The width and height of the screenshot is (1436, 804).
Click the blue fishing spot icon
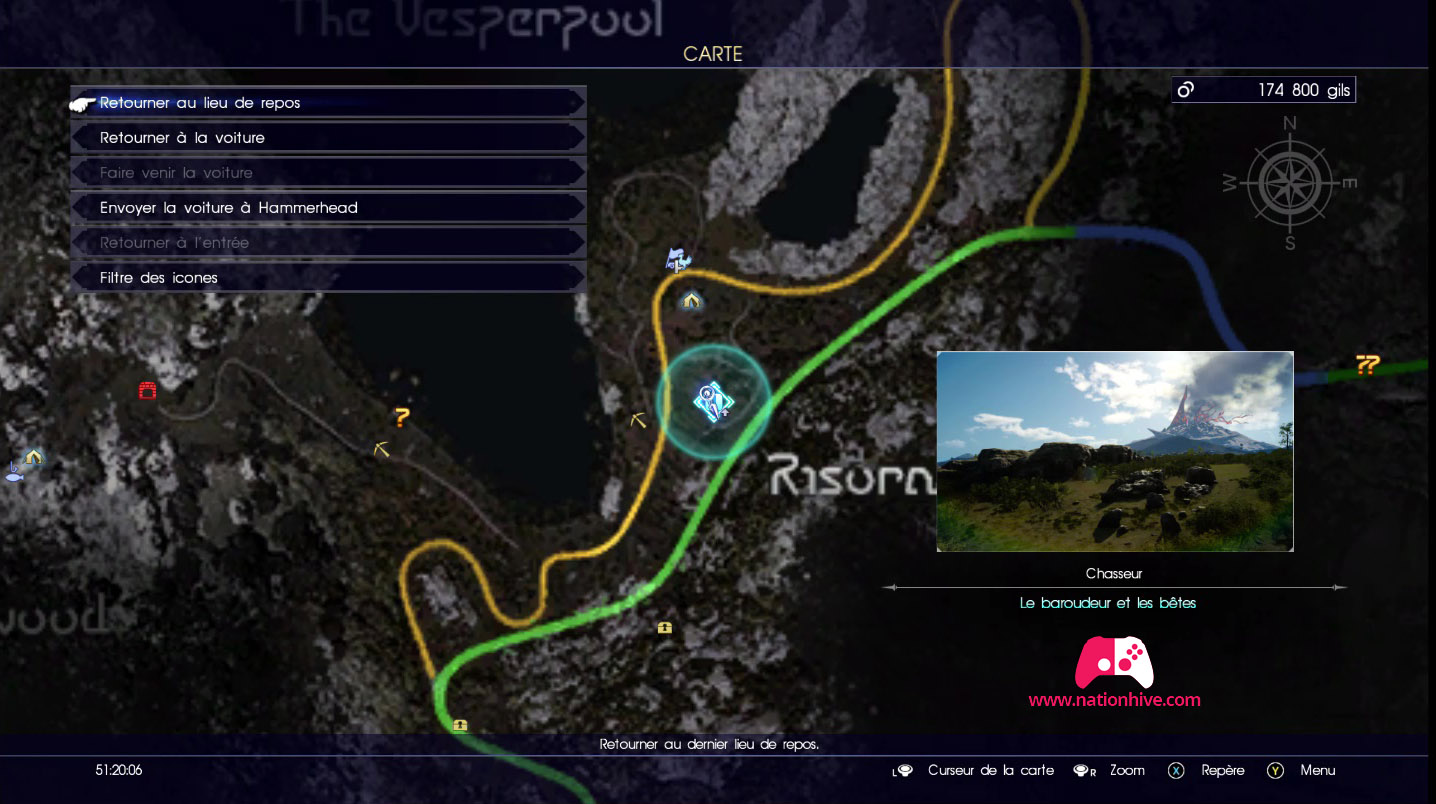[x=13, y=473]
